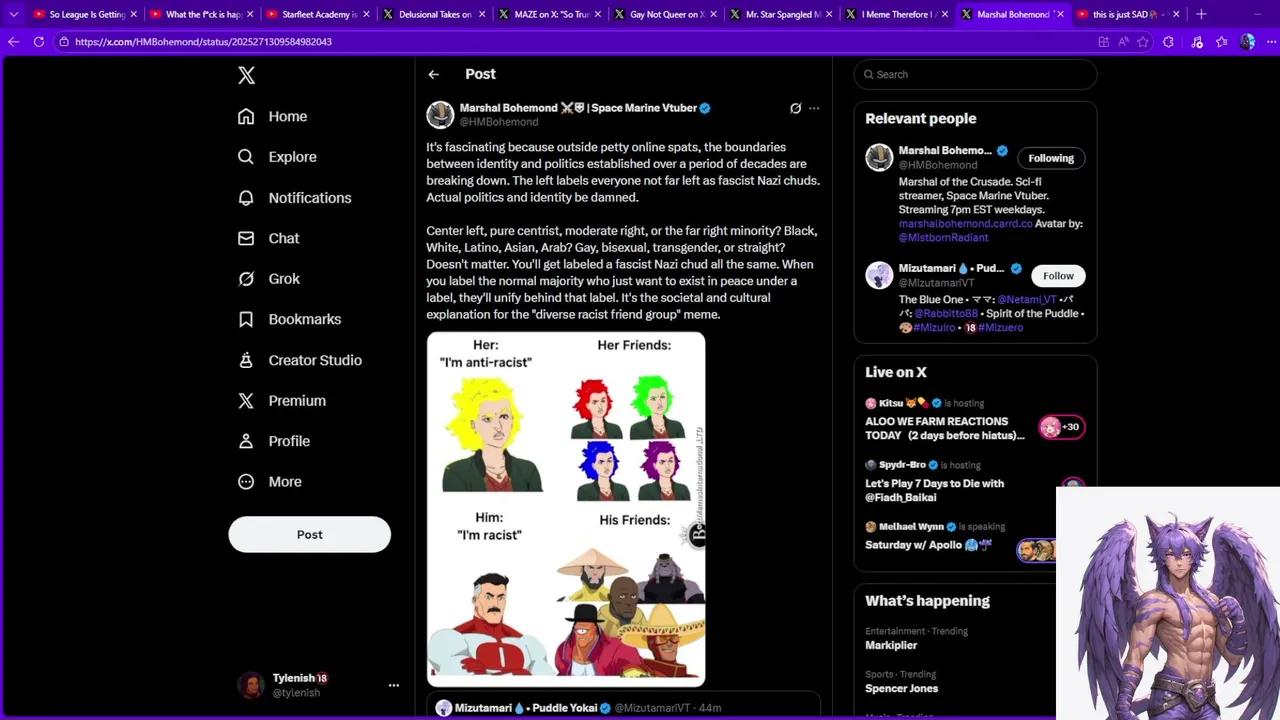The image size is (1280, 720).
Task: Click the Notifications bell icon
Action: point(246,198)
